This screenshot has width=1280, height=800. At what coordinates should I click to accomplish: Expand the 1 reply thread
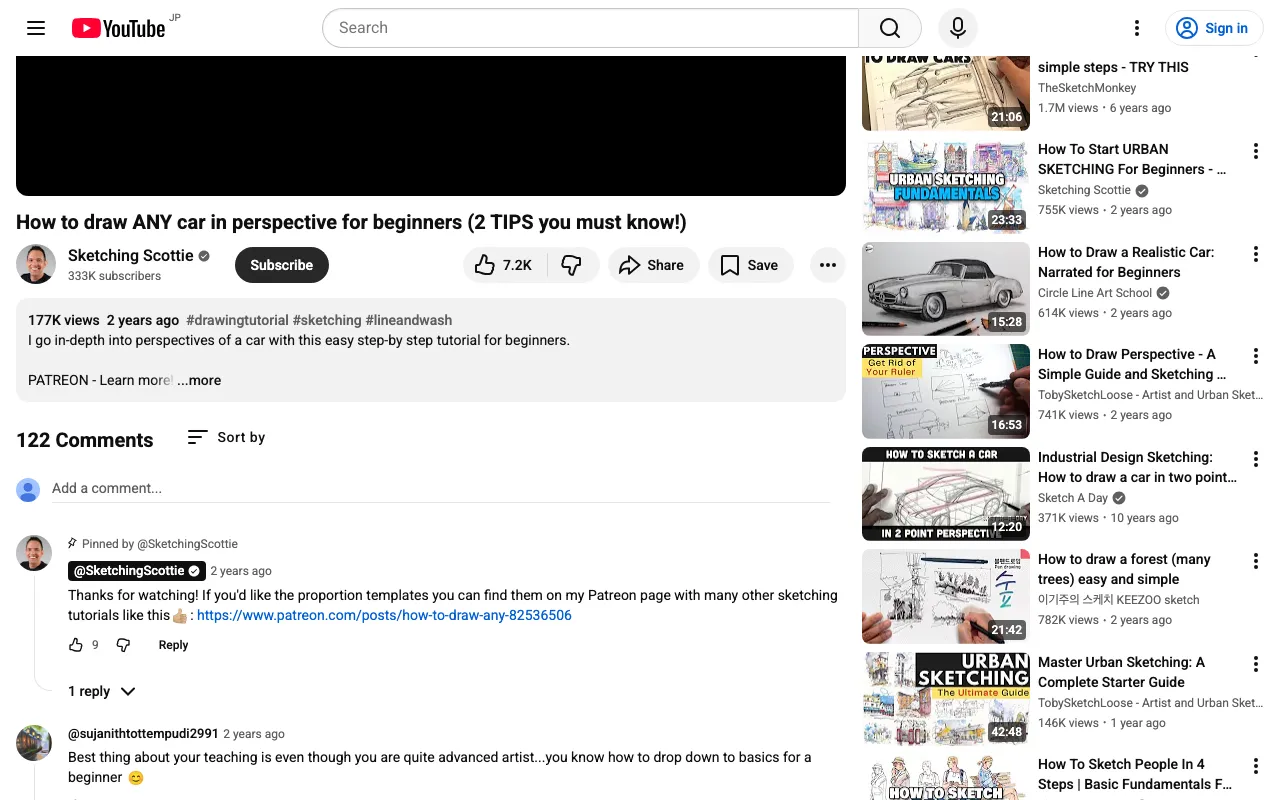[101, 691]
